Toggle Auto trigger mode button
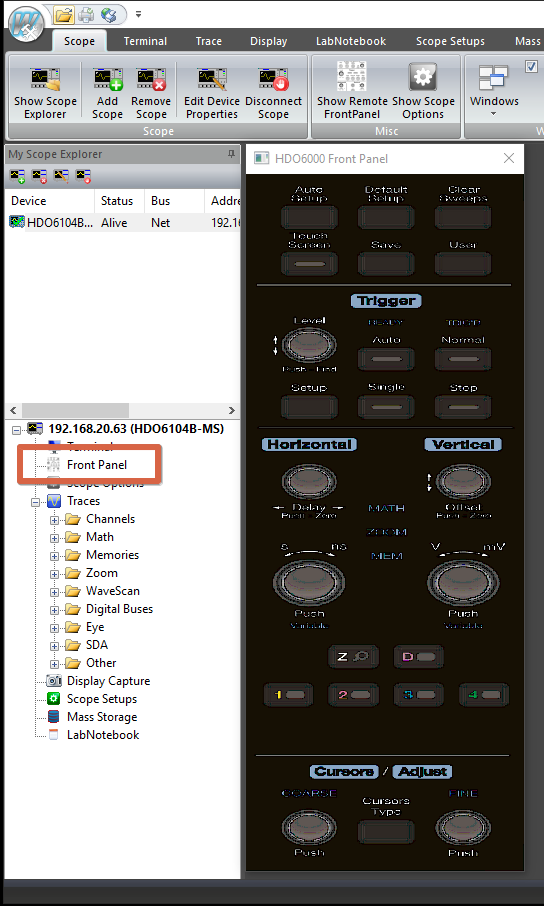Image resolution: width=544 pixels, height=906 pixels. tap(386, 359)
